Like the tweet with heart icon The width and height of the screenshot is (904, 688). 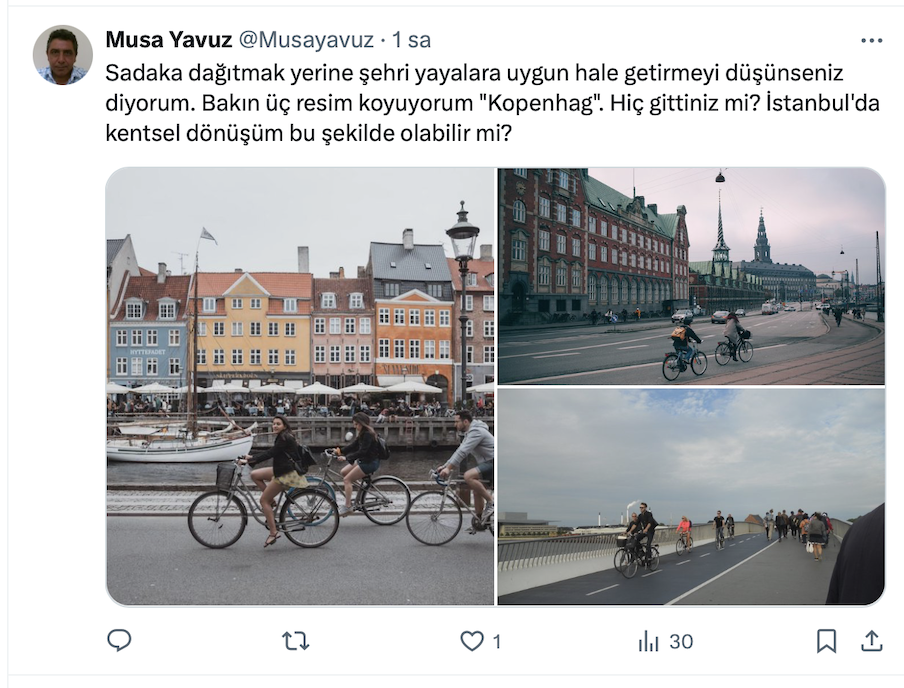(x=472, y=641)
